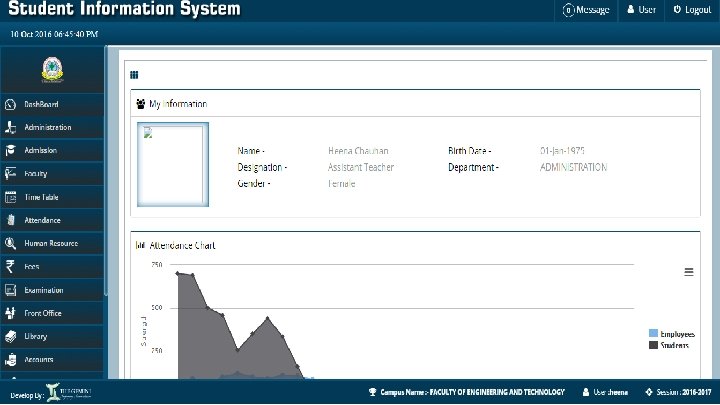Viewport: 720px width, 405px height.
Task: Toggle Employees series in chart legend
Action: tap(672, 334)
